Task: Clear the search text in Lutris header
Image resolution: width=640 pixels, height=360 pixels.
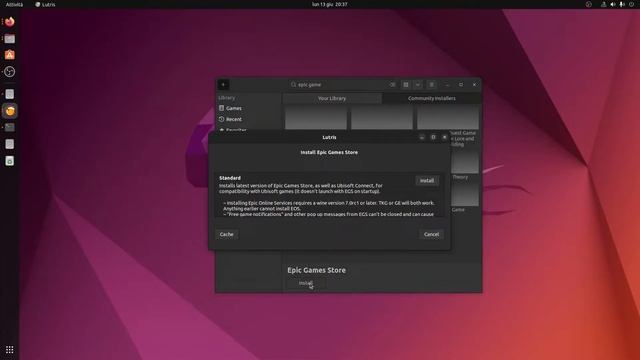Action: (393, 84)
